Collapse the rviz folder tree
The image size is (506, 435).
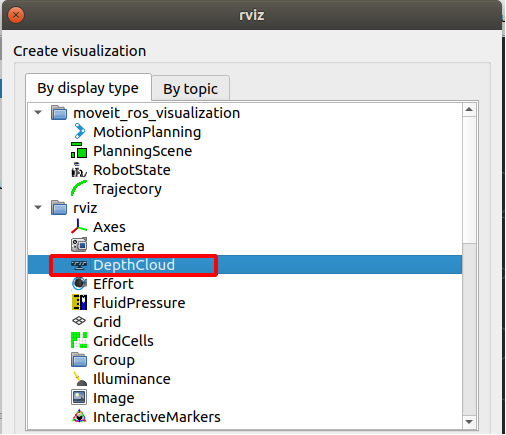(38, 208)
